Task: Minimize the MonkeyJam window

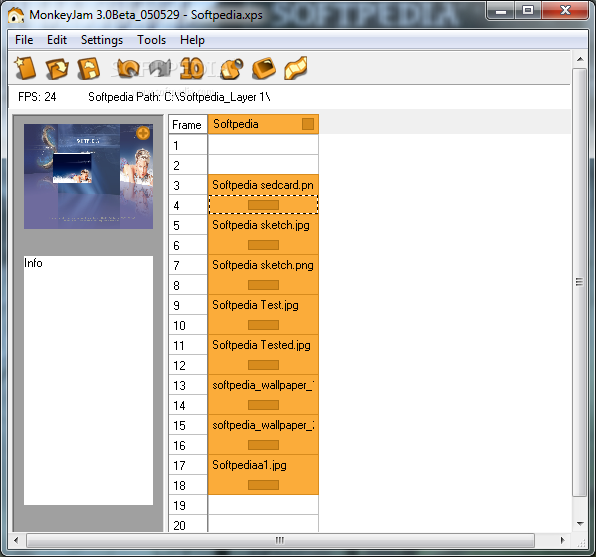Action: coord(501,11)
